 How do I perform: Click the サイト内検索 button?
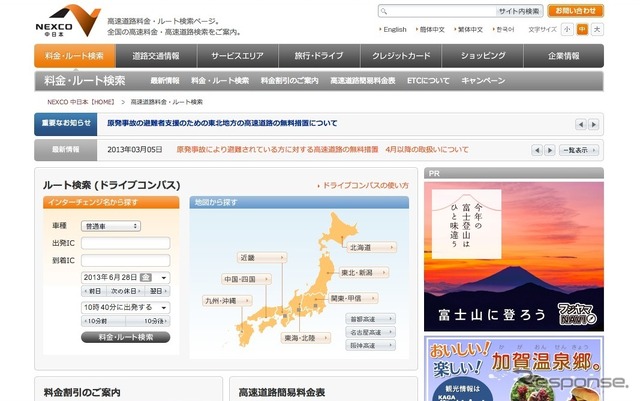point(519,11)
